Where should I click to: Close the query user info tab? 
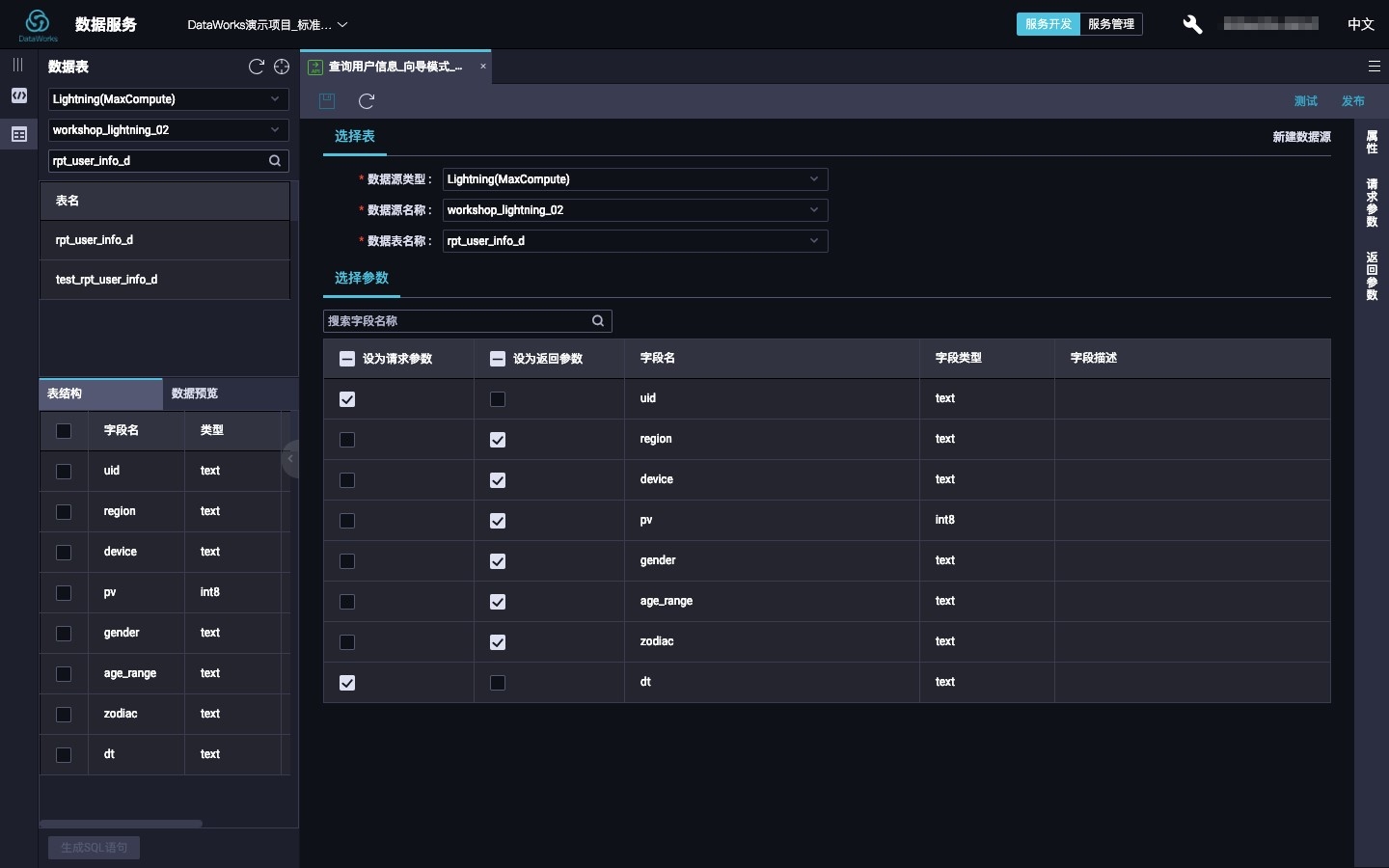(483, 67)
